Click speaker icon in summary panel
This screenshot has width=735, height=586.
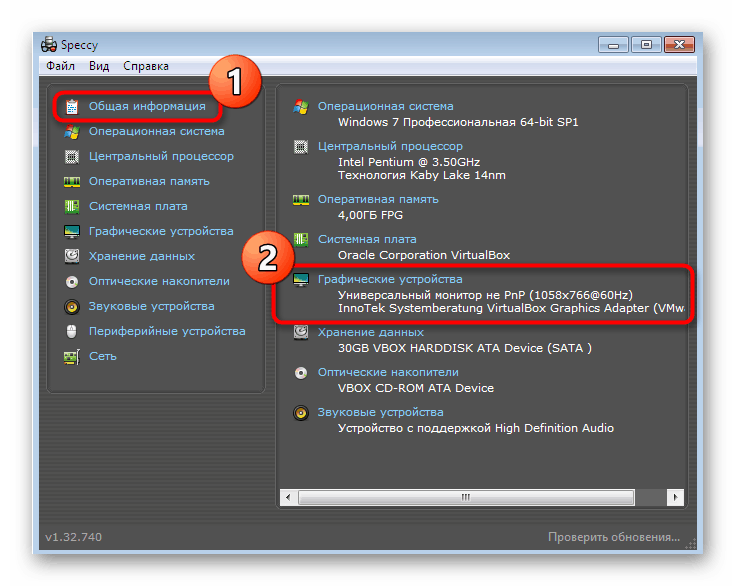pos(301,413)
